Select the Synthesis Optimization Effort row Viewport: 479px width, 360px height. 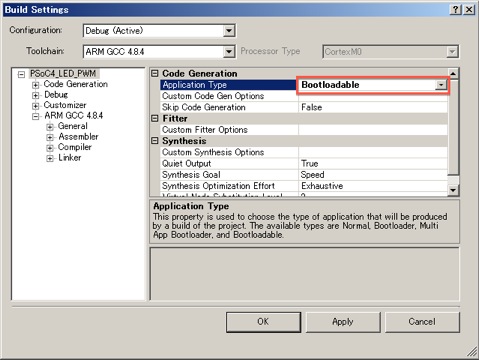pyautogui.click(x=304, y=186)
